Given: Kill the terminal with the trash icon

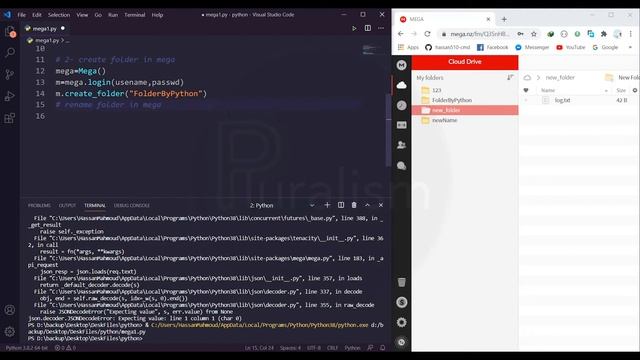Looking at the screenshot, I should tap(354, 205).
